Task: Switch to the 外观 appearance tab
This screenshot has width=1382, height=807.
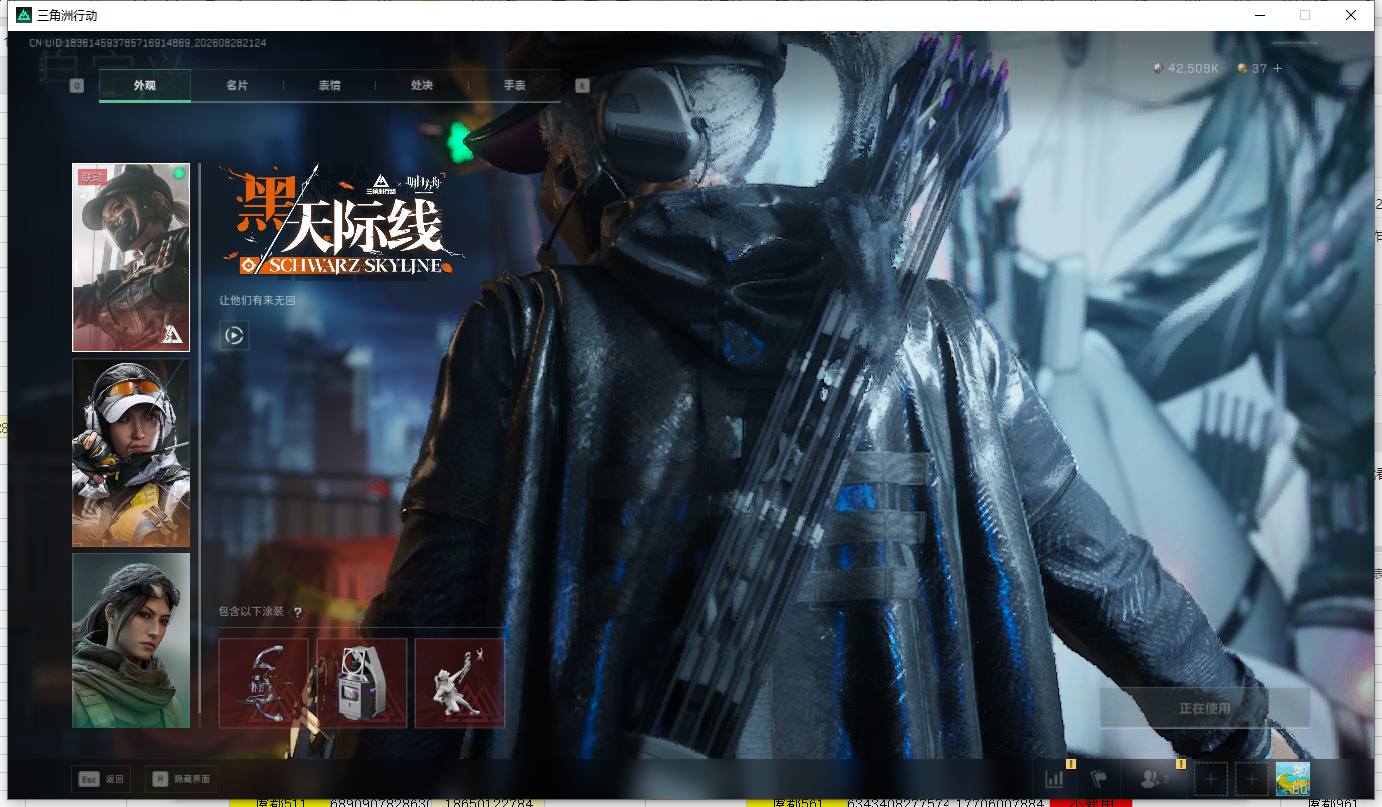Action: point(145,86)
